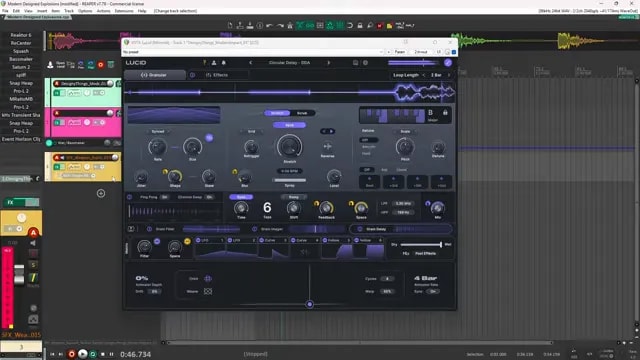Open the Grid dropdown above Retrigger
This screenshot has width=640, height=360.
coord(252,131)
